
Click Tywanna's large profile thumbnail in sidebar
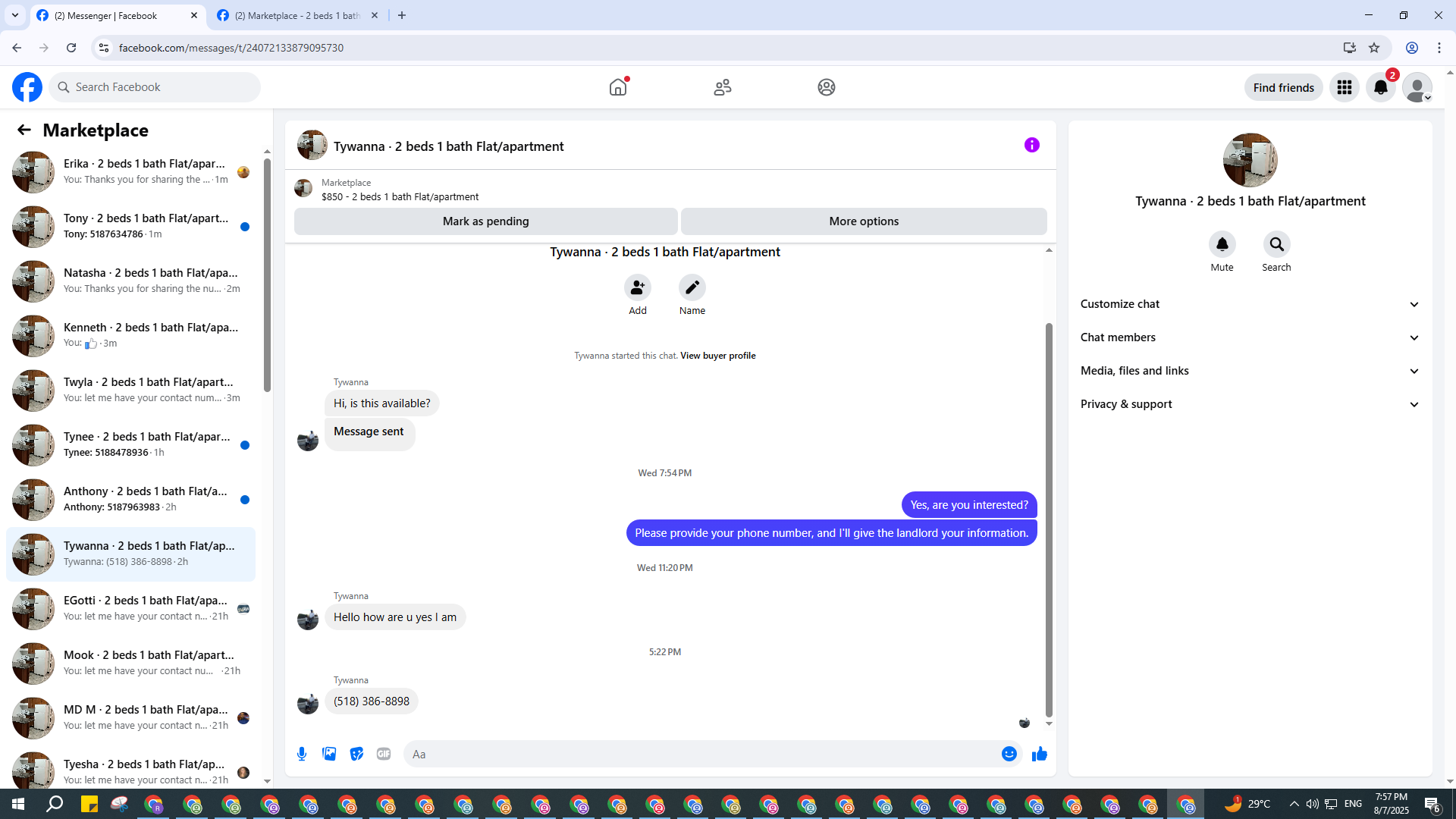[1250, 160]
